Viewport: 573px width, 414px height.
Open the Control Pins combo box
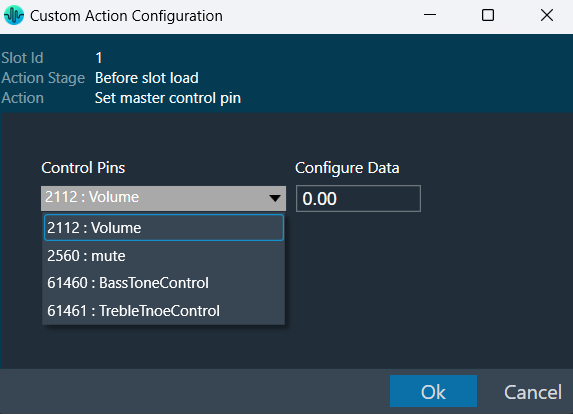[x=163, y=198]
